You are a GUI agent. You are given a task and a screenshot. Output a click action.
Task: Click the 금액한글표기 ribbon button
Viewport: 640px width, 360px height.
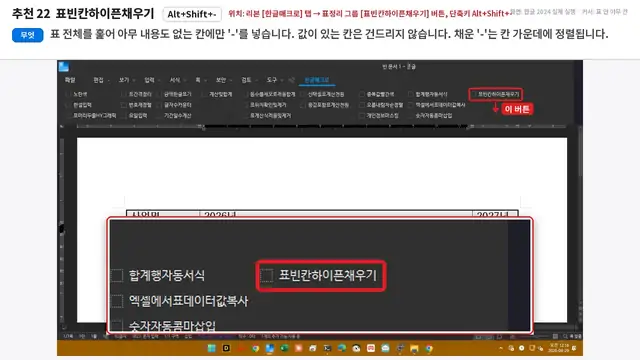pyautogui.click(x=174, y=94)
